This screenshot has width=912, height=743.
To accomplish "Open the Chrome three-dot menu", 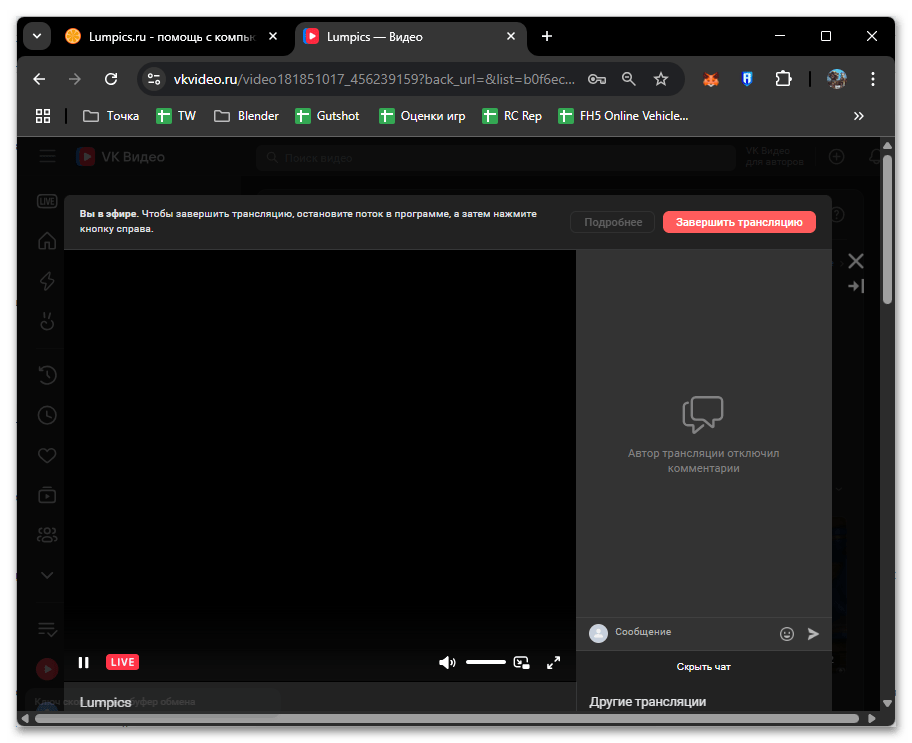I will (x=873, y=79).
